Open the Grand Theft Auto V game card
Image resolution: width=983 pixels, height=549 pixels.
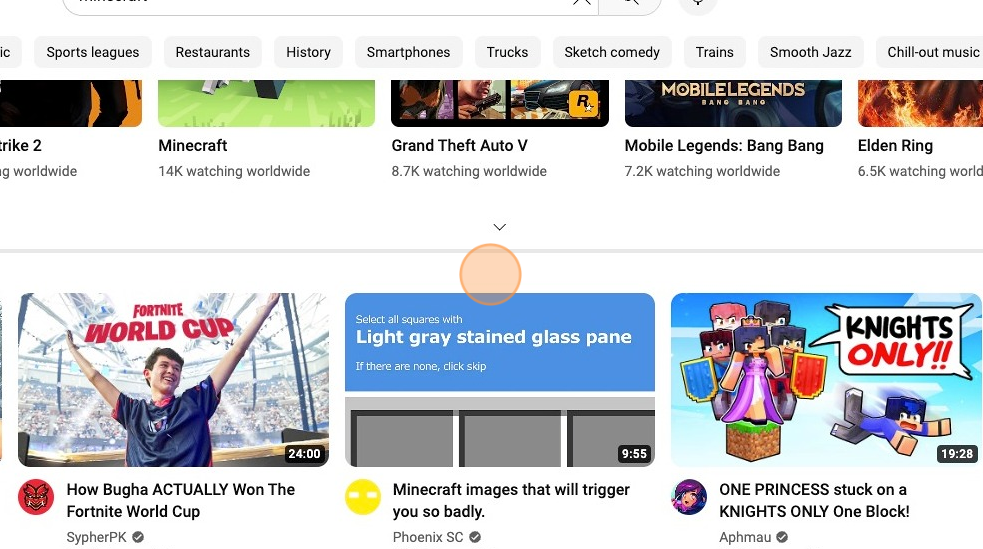click(x=500, y=130)
